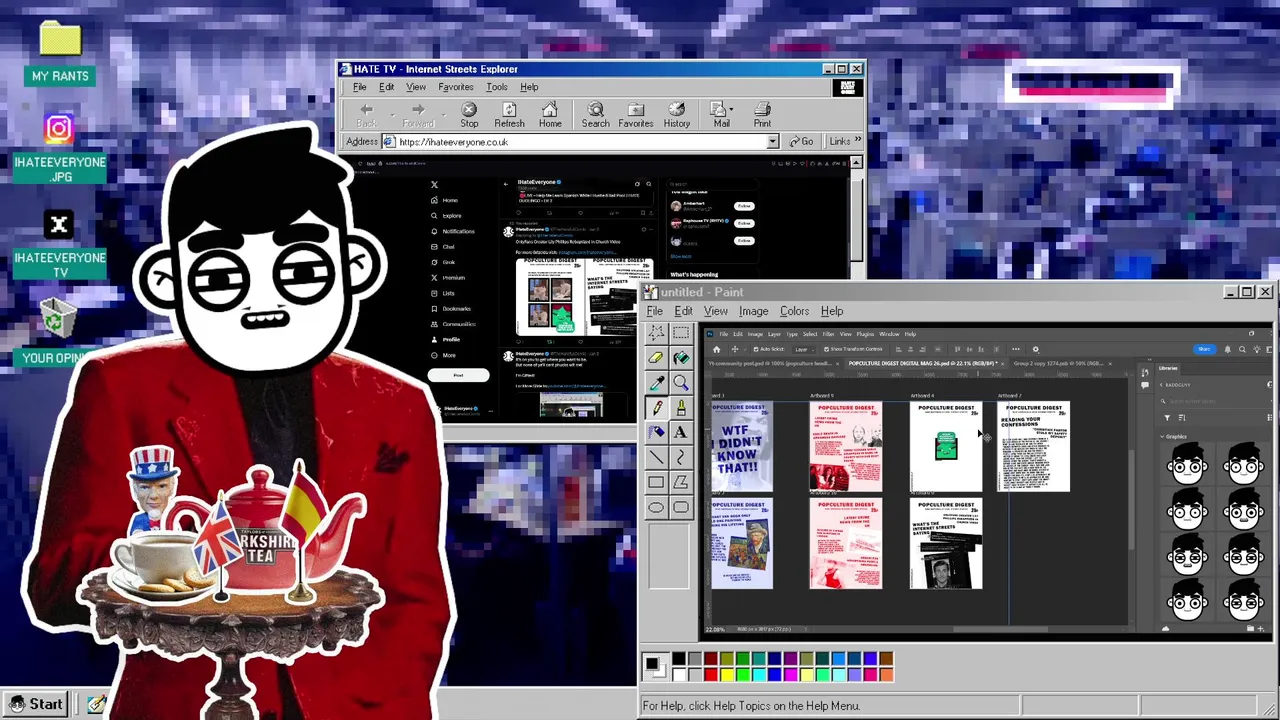Select the Rectangle shape tool
This screenshot has width=1280, height=720.
(x=656, y=483)
